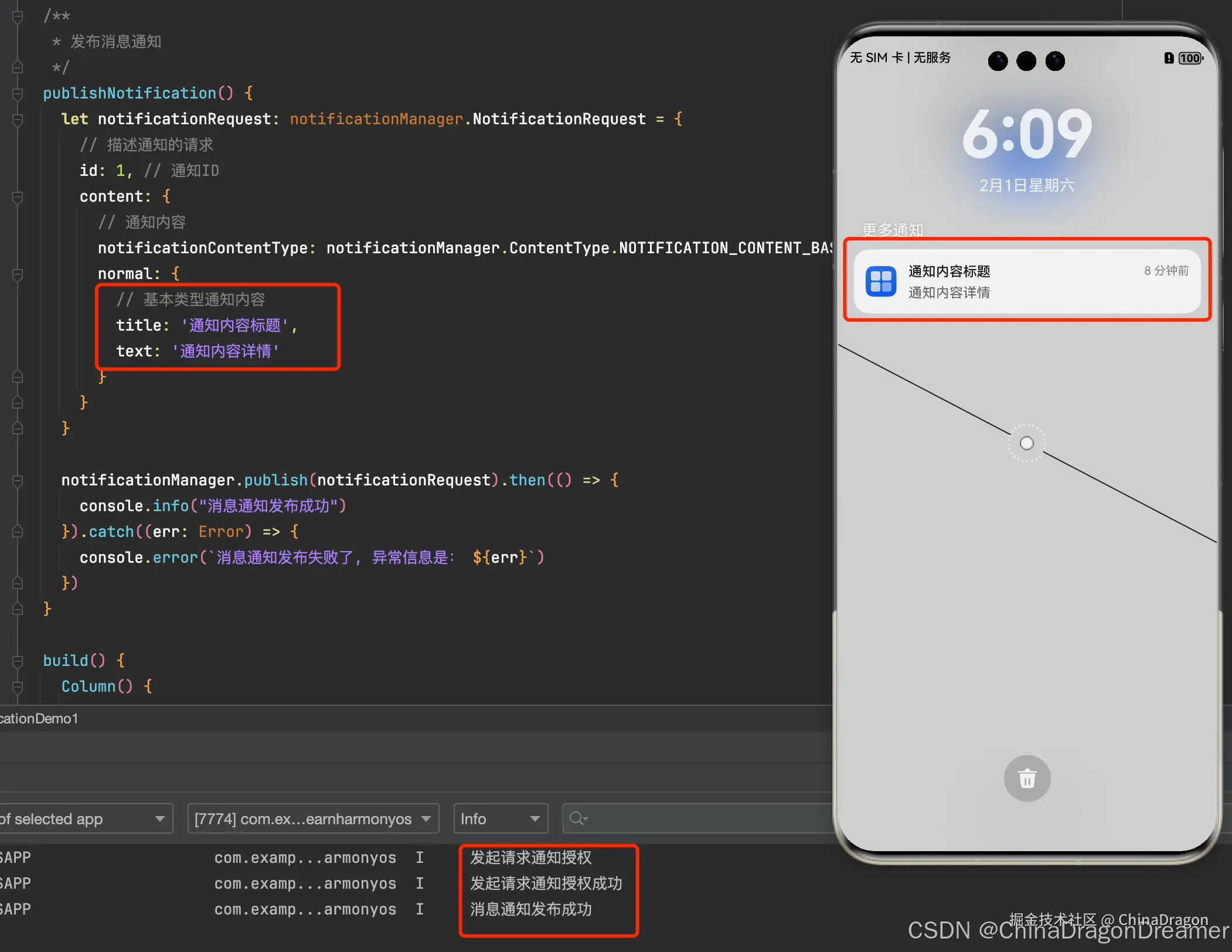Fold the catch error block in gutter
The width and height of the screenshot is (1232, 952).
tap(18, 532)
